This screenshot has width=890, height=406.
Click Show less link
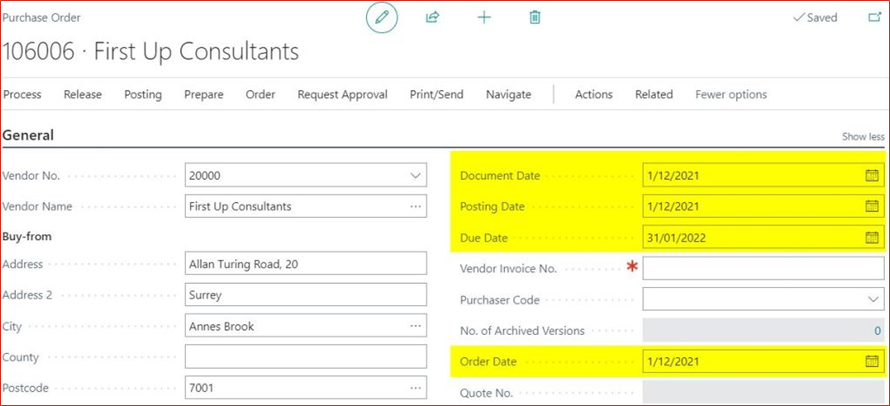click(862, 137)
